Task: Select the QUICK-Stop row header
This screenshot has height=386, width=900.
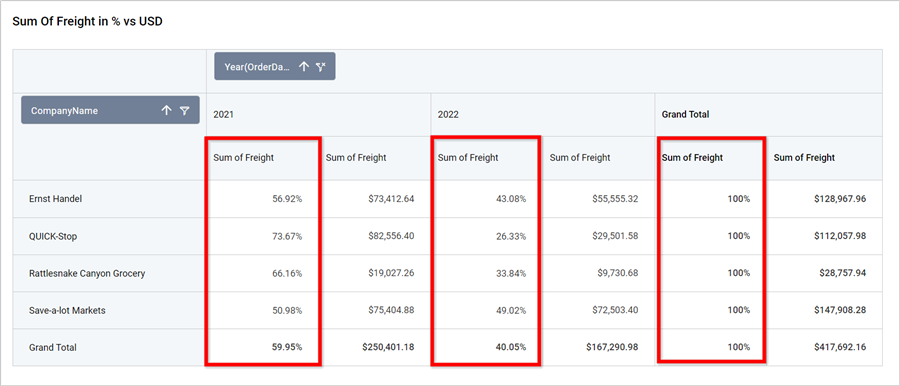Action: click(53, 236)
